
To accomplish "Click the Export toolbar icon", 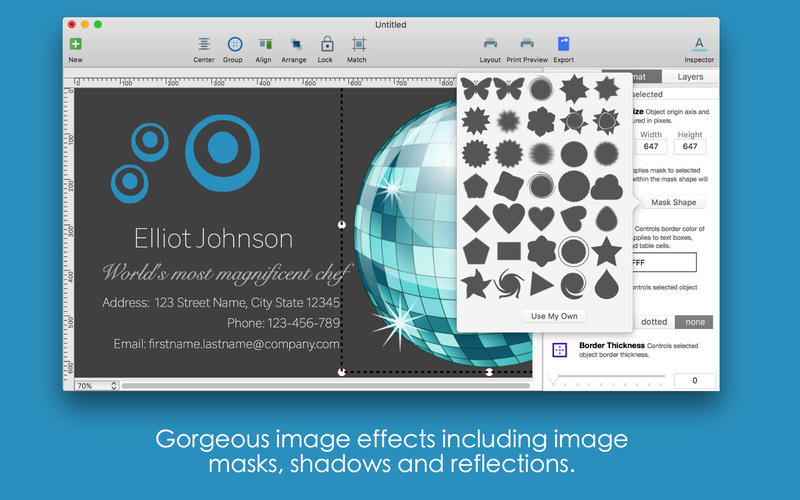I will pyautogui.click(x=563, y=44).
